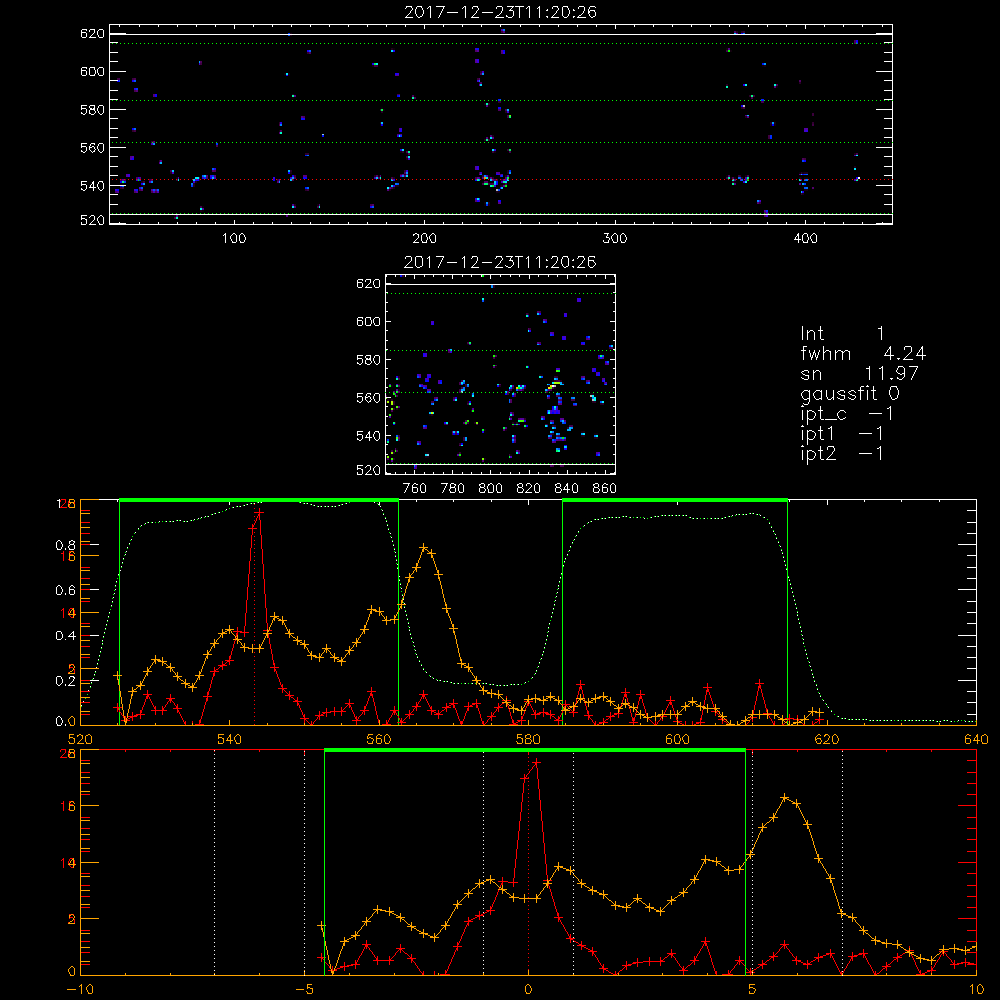Click x-axis label '-10' of the bottom plot

[80, 989]
